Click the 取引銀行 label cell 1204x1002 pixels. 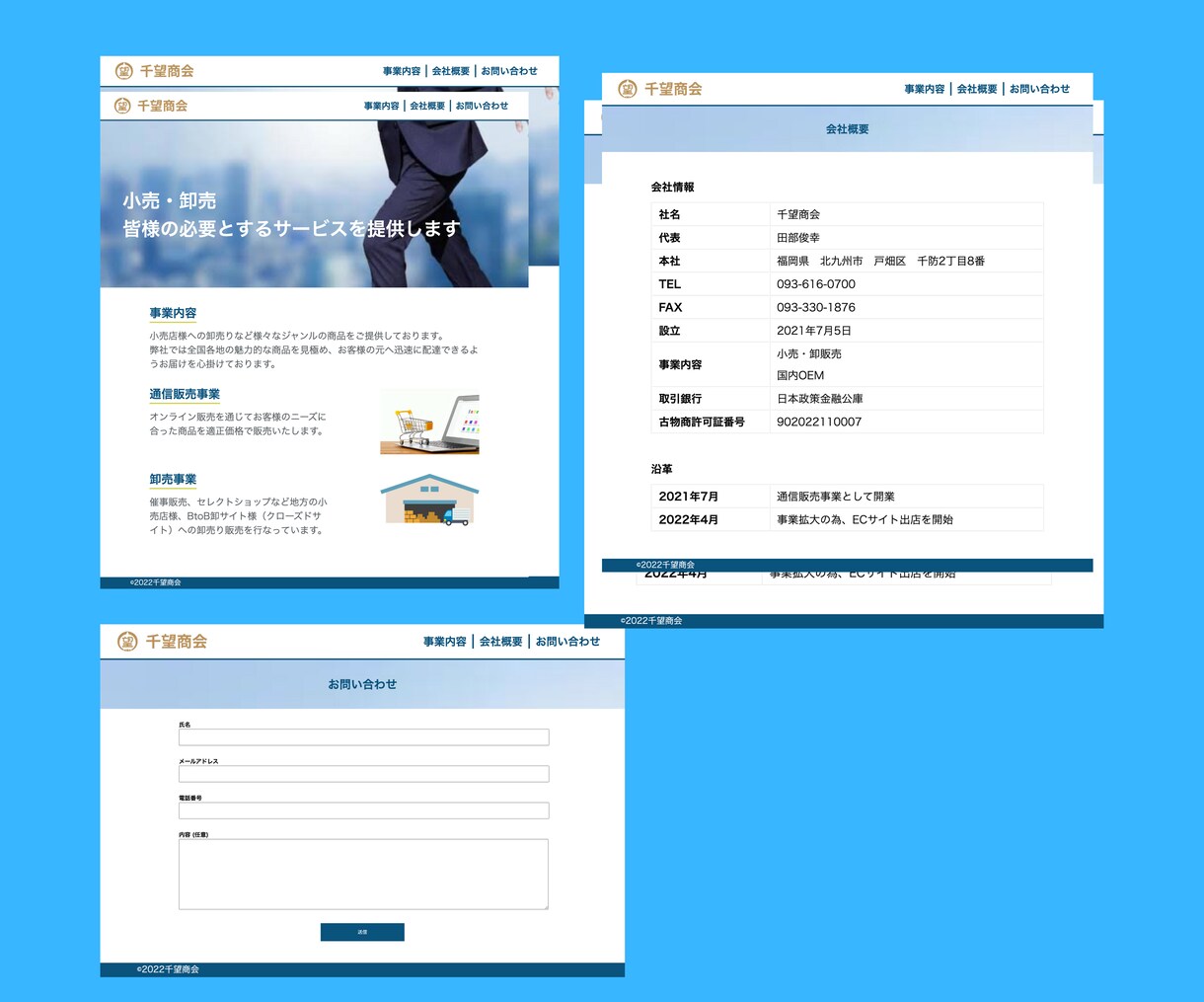(x=680, y=399)
